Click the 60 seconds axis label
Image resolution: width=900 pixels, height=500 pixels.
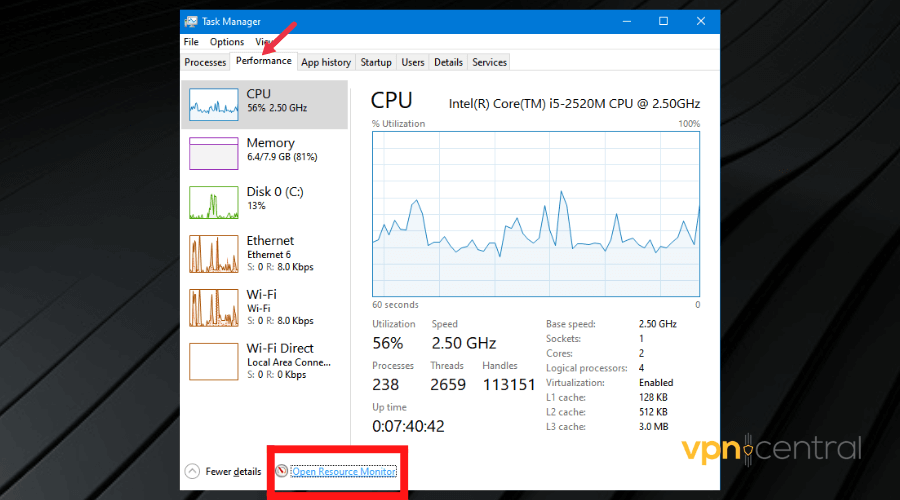click(x=395, y=305)
